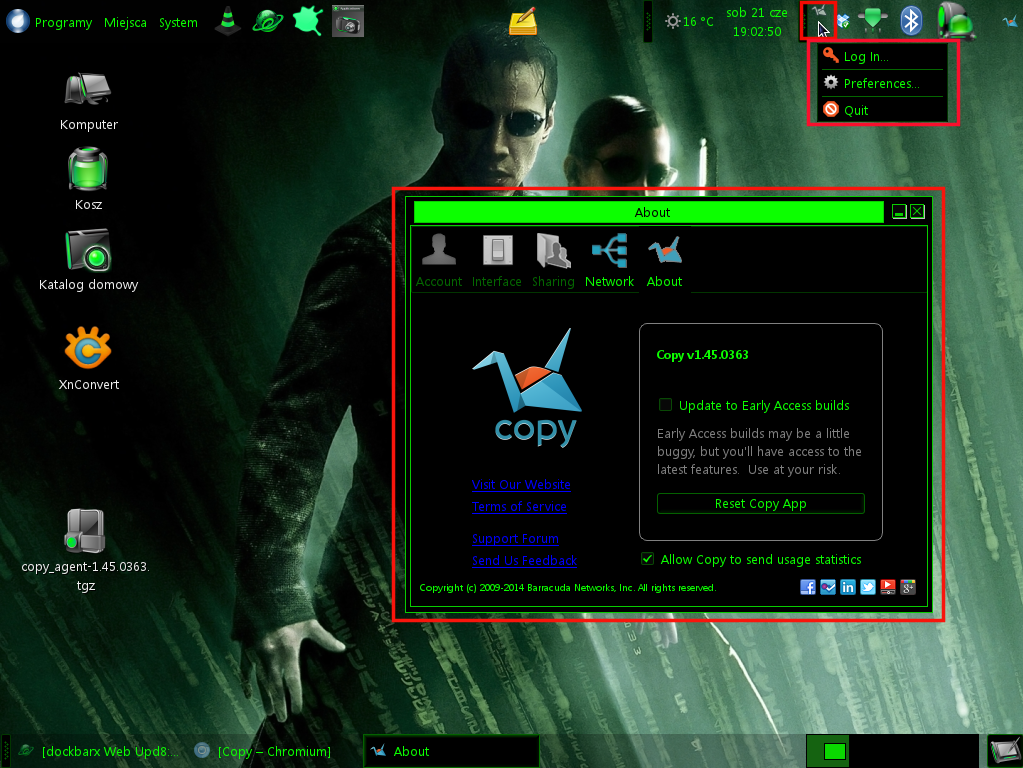
Task: Select the About tab with crane icon
Action: (664, 260)
